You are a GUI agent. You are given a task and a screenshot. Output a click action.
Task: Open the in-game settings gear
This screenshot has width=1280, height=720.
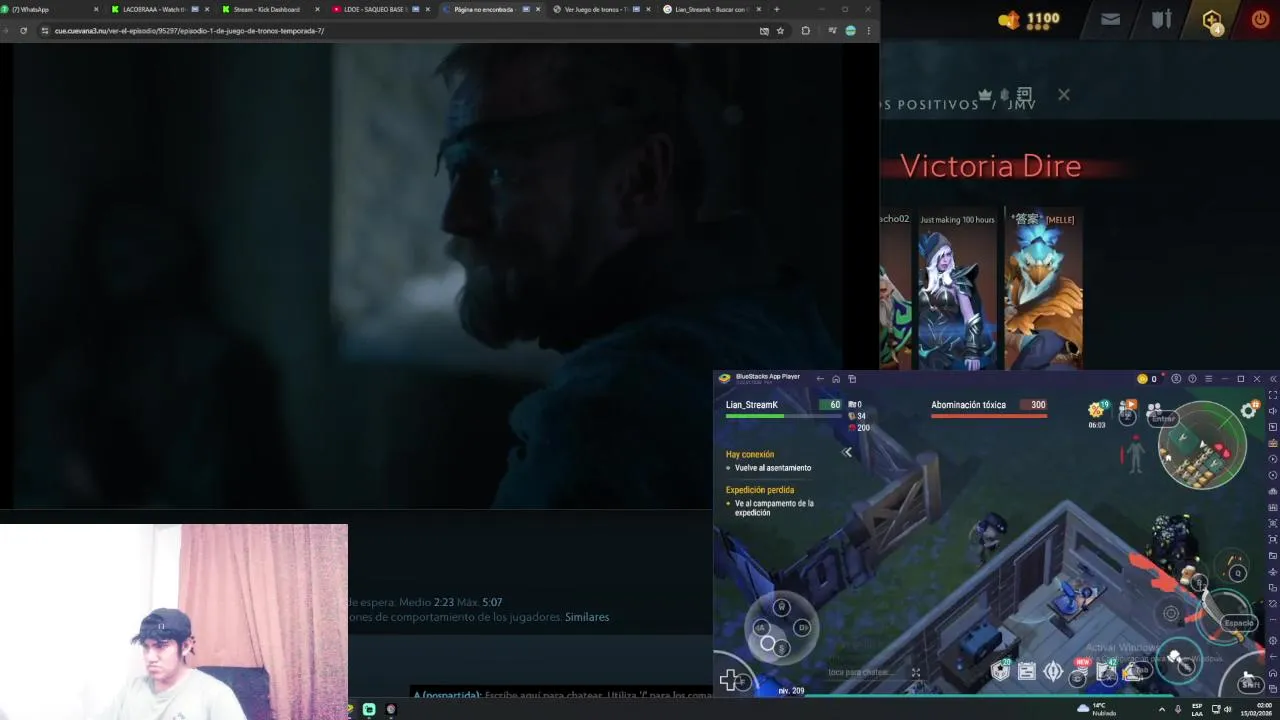pos(1248,410)
